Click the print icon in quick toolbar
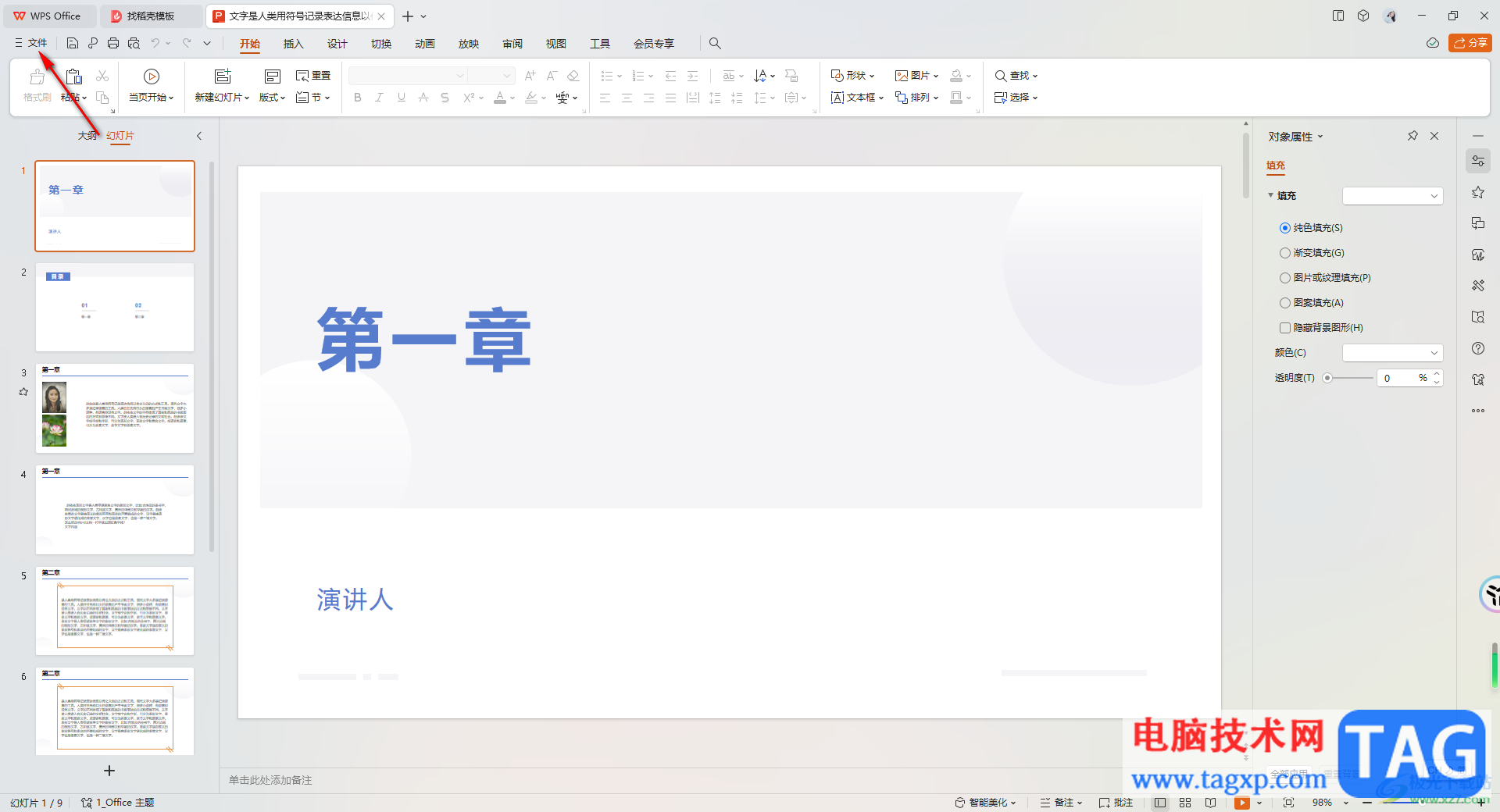Screen dimensions: 1500x812 [113, 43]
